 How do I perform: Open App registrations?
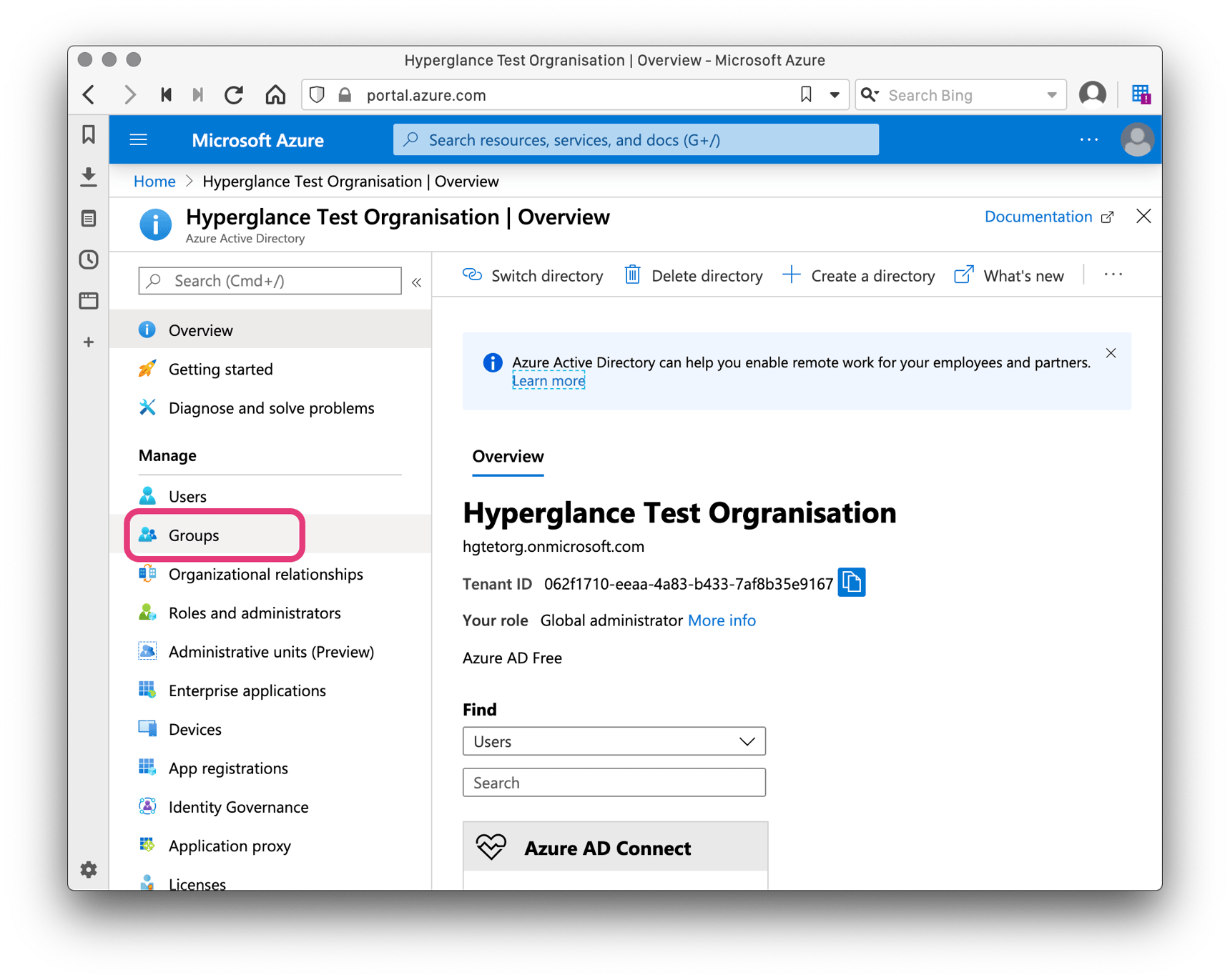coord(270,768)
